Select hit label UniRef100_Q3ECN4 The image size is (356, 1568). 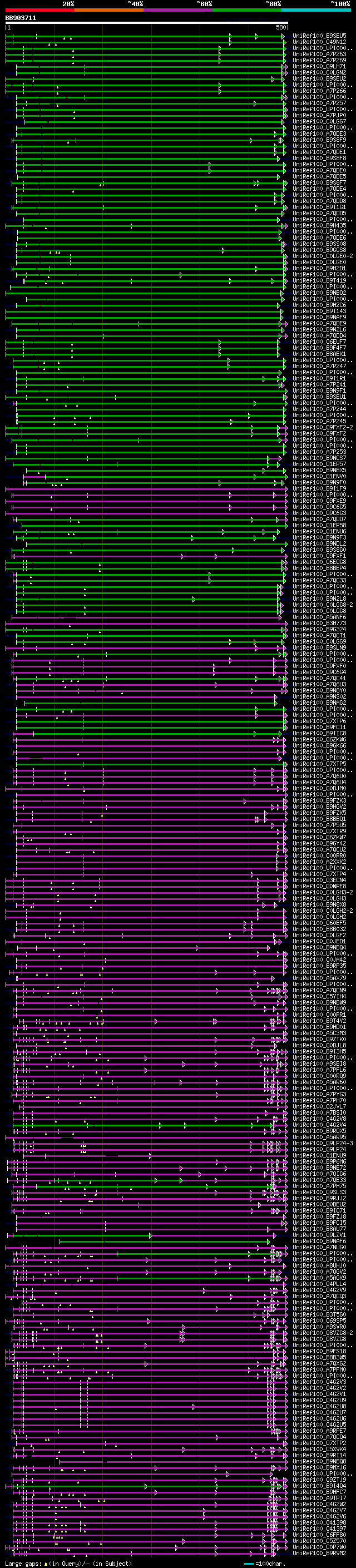319,880
